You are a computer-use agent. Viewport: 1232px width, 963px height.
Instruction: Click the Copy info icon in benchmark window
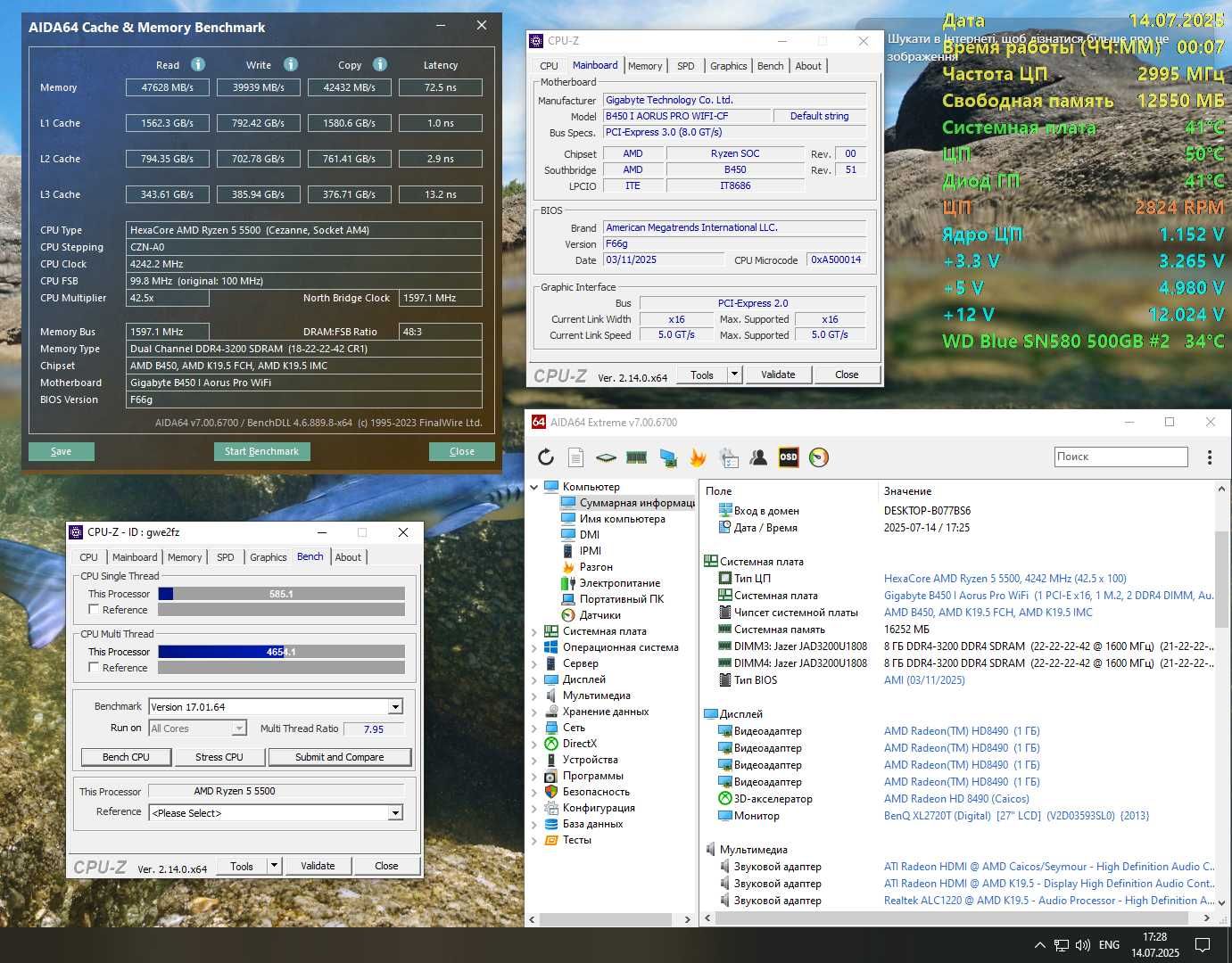coord(380,64)
